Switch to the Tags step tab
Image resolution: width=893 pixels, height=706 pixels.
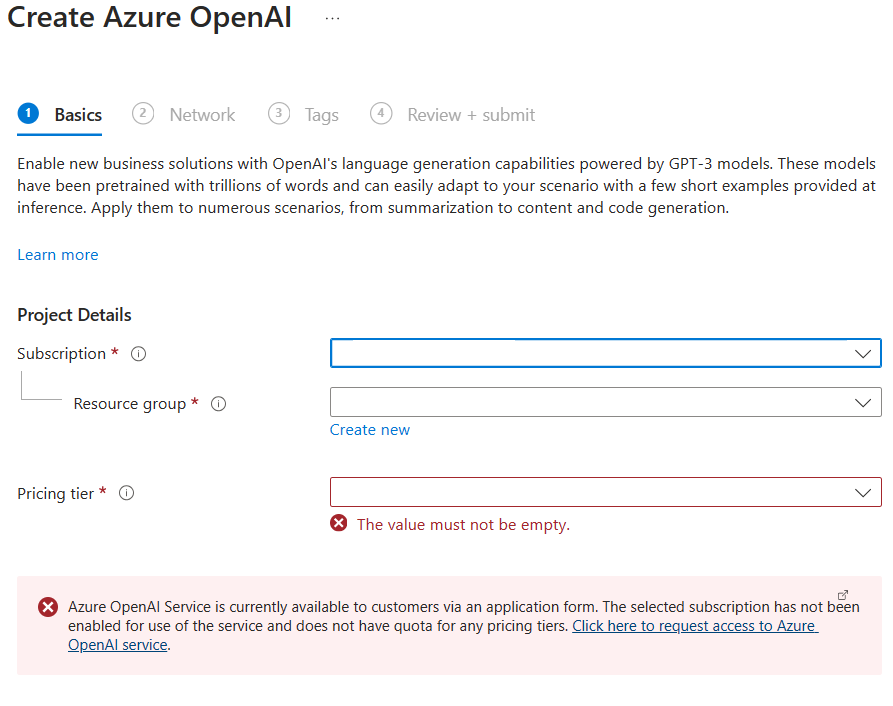[x=304, y=114]
